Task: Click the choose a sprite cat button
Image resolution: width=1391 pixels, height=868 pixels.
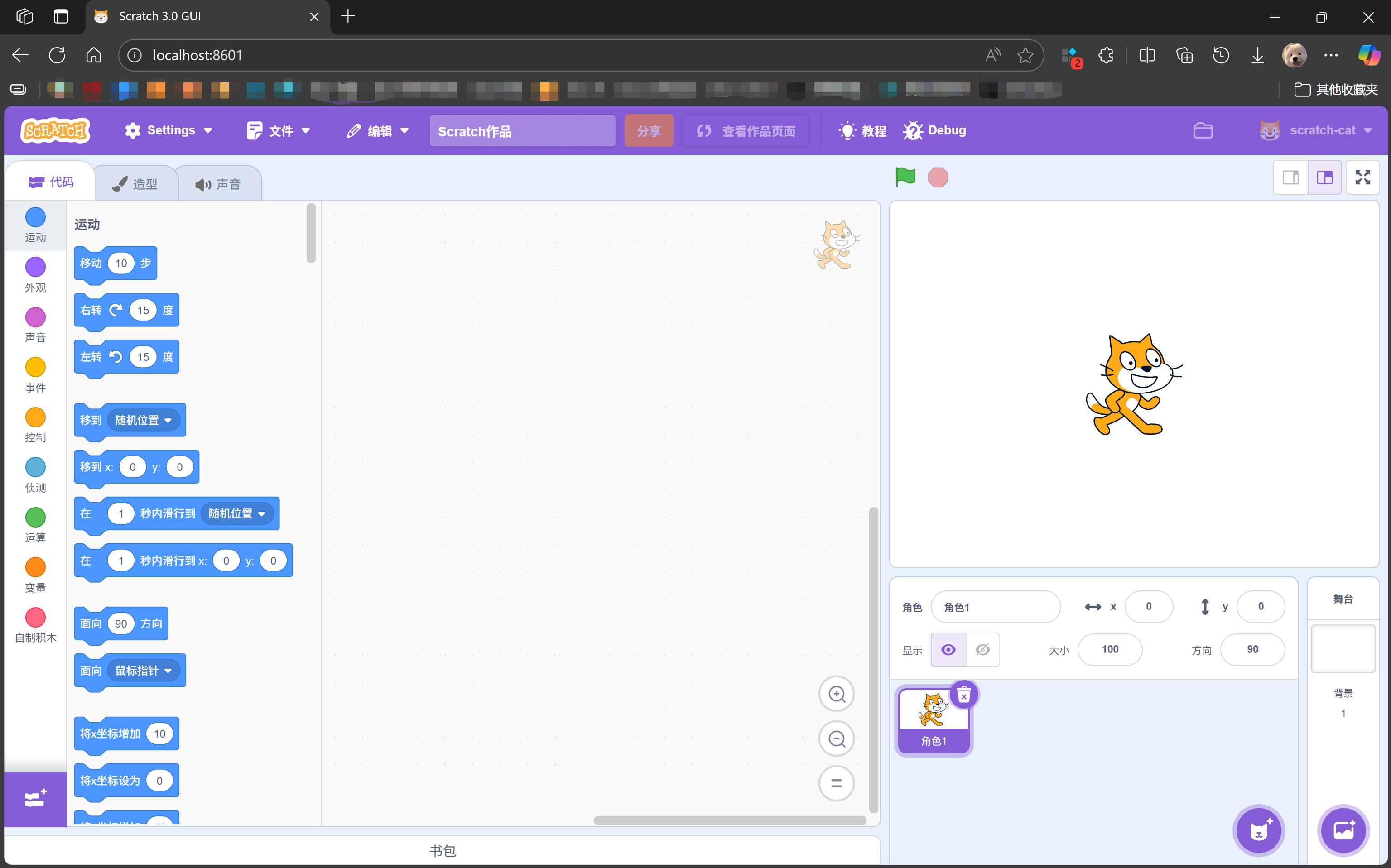Action: pyautogui.click(x=1259, y=830)
